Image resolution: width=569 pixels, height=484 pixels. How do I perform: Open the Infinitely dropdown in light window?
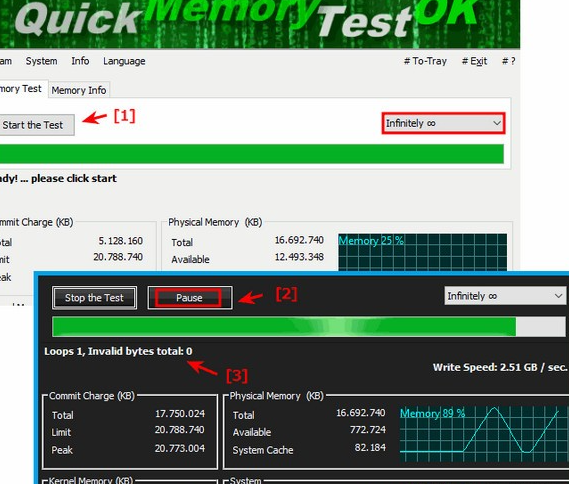[x=443, y=123]
